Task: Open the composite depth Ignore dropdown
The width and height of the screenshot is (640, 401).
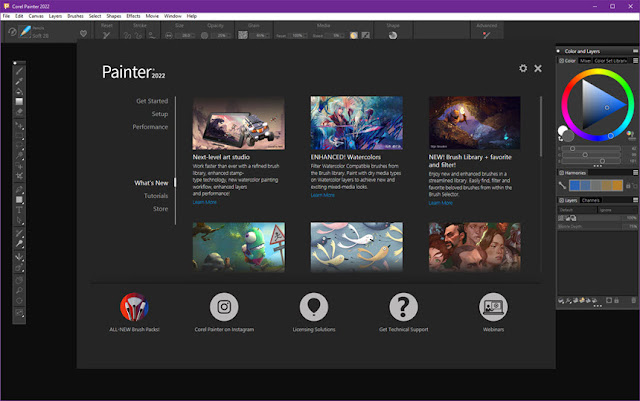Action: pyautogui.click(x=617, y=210)
